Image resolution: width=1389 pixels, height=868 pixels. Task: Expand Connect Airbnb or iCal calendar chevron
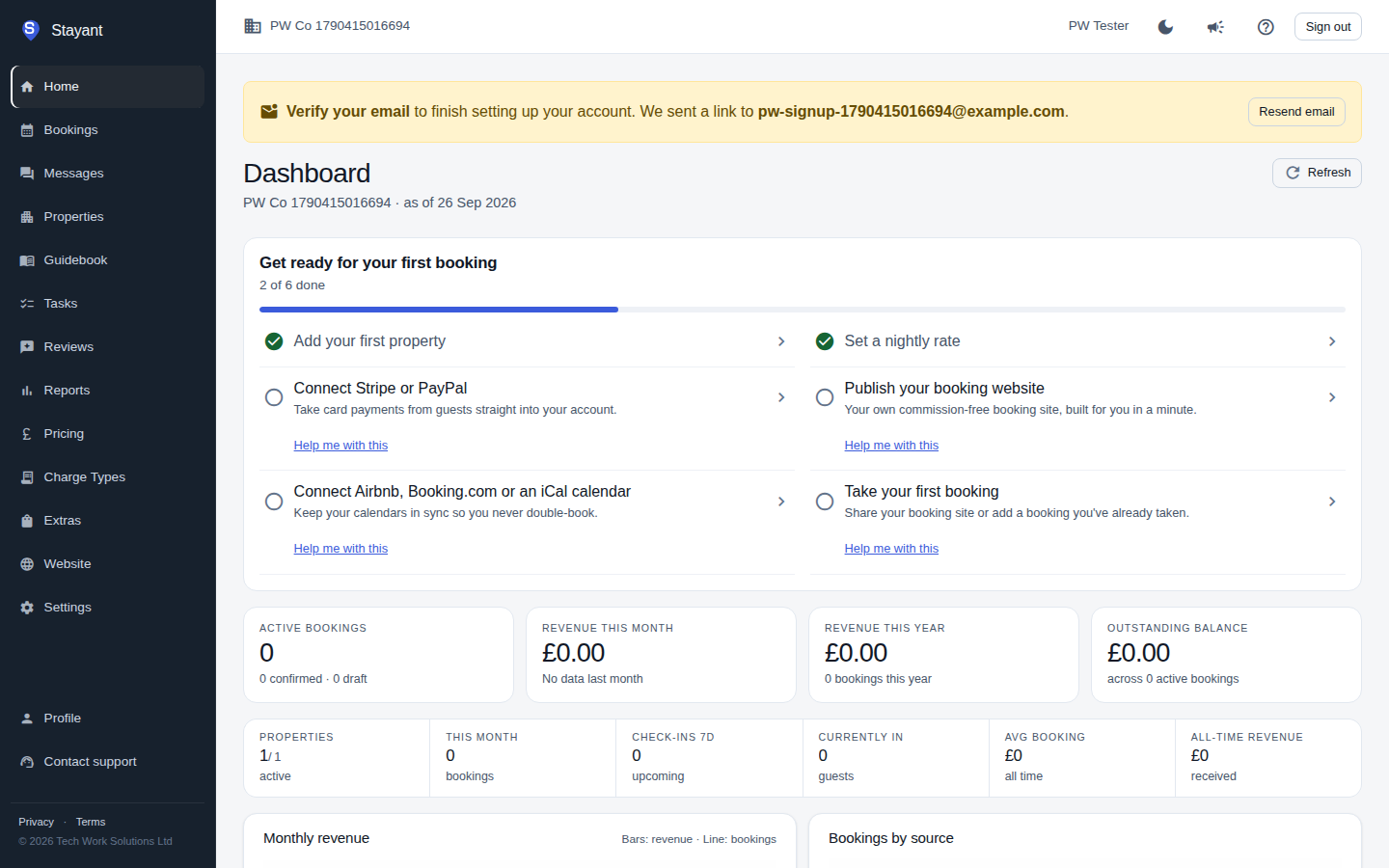781,502
